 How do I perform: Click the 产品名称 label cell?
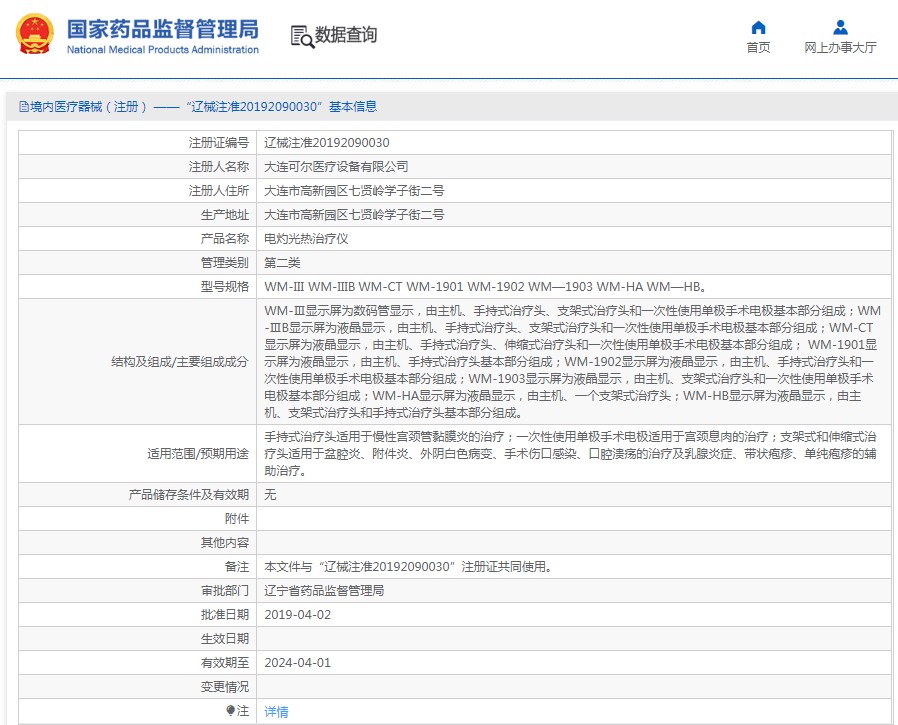point(137,239)
